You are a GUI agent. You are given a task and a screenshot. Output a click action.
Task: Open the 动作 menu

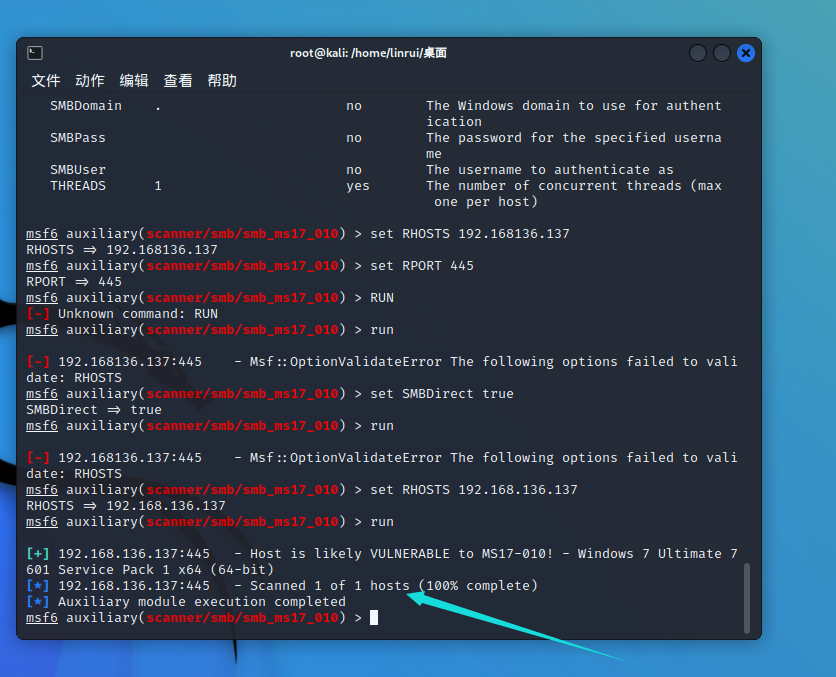tap(90, 80)
